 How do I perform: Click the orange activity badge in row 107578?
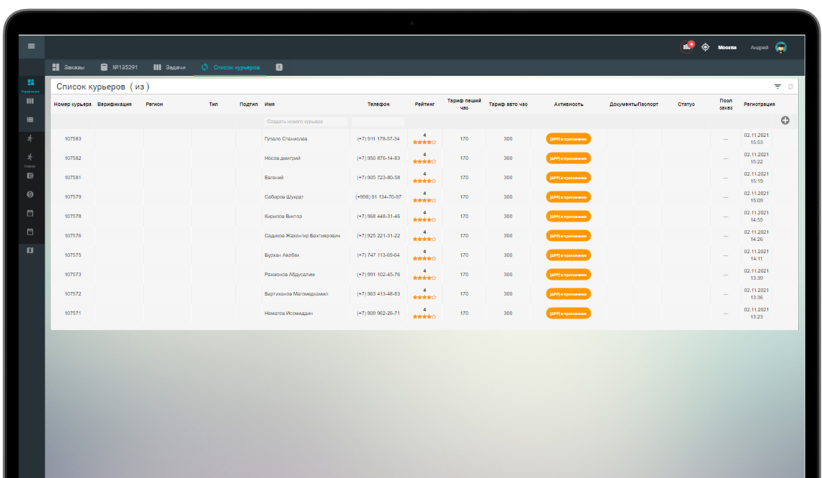pos(568,216)
